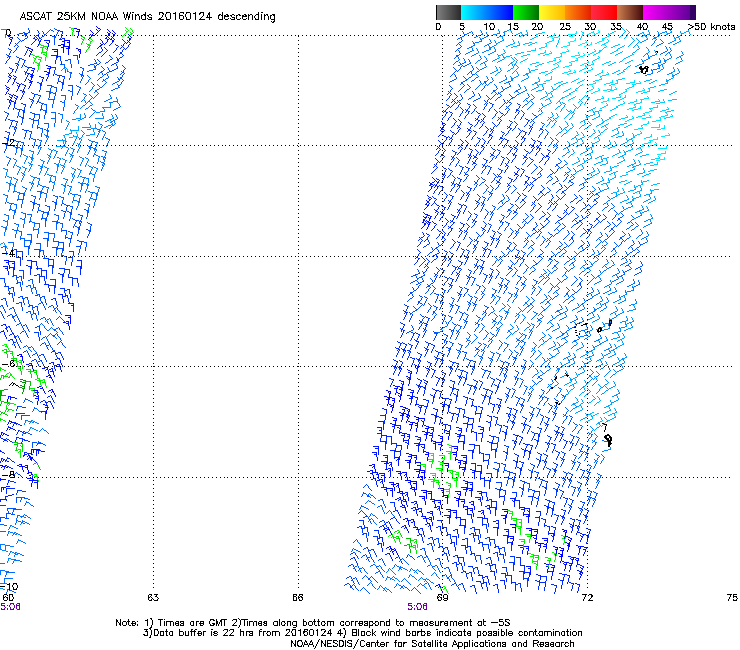This screenshot has height=650, width=740.
Task: Click the longitude label 75
Action: [x=732, y=598]
